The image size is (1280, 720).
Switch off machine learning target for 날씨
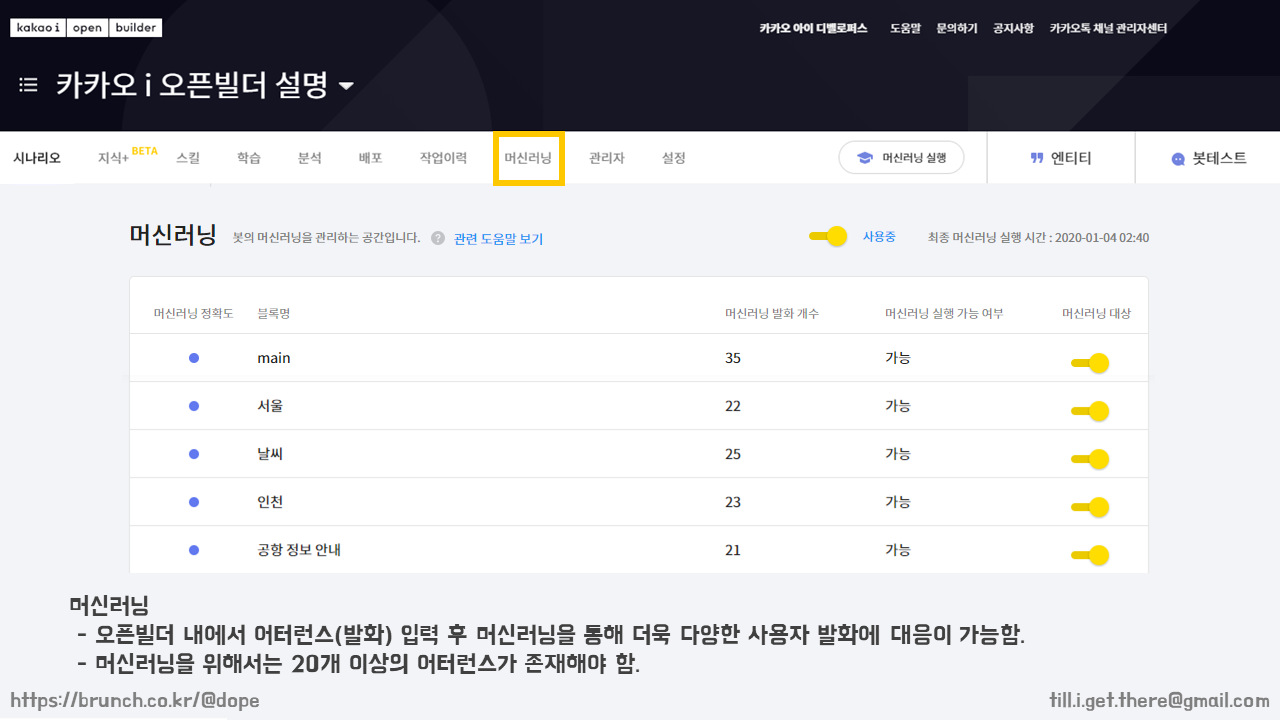point(1090,459)
